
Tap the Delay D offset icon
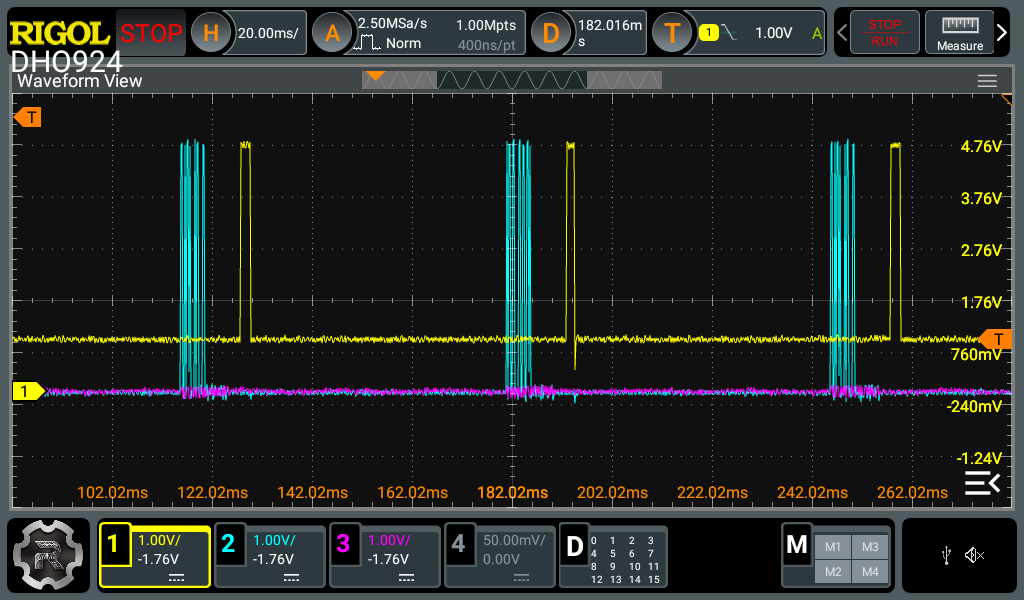550,34
